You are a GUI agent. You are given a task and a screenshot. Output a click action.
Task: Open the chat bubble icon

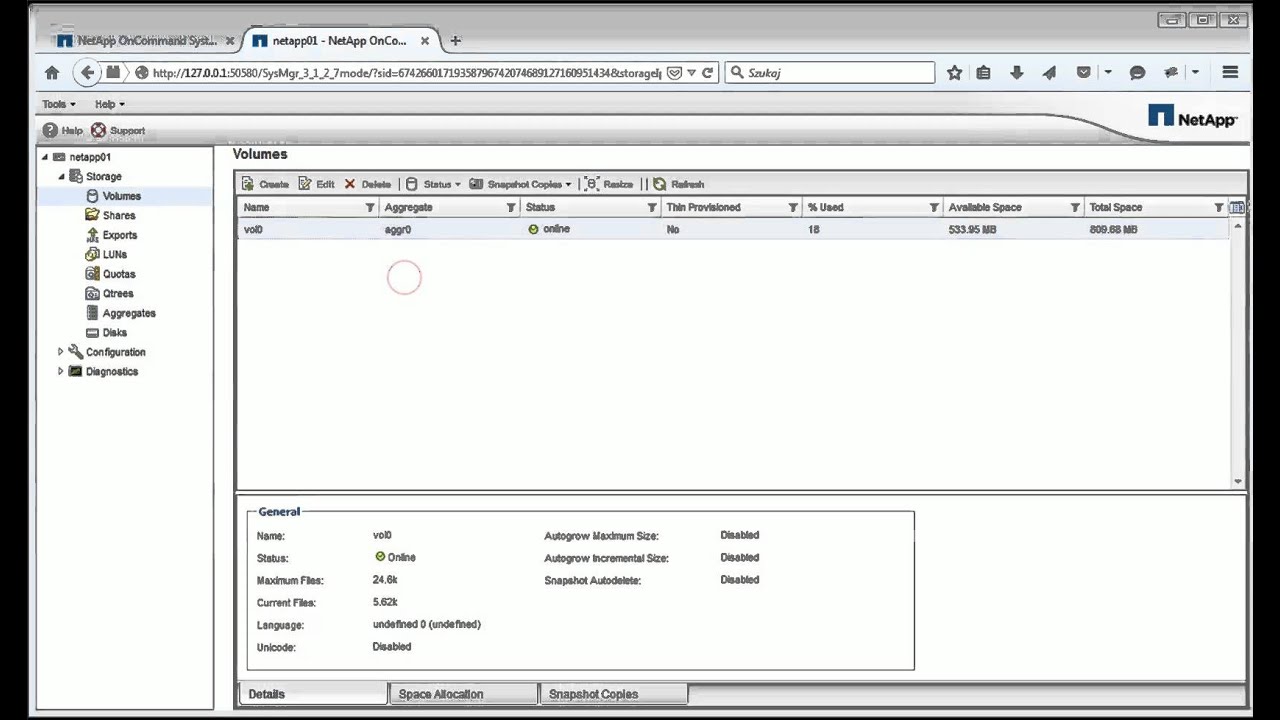(1137, 72)
